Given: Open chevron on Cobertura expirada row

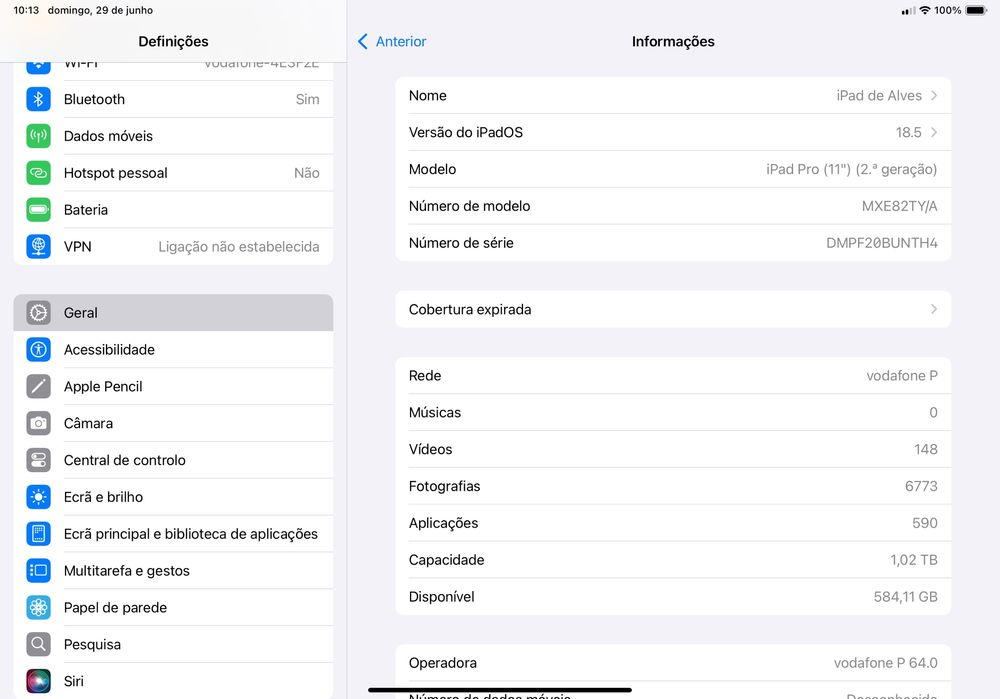Looking at the screenshot, I should (x=934, y=309).
